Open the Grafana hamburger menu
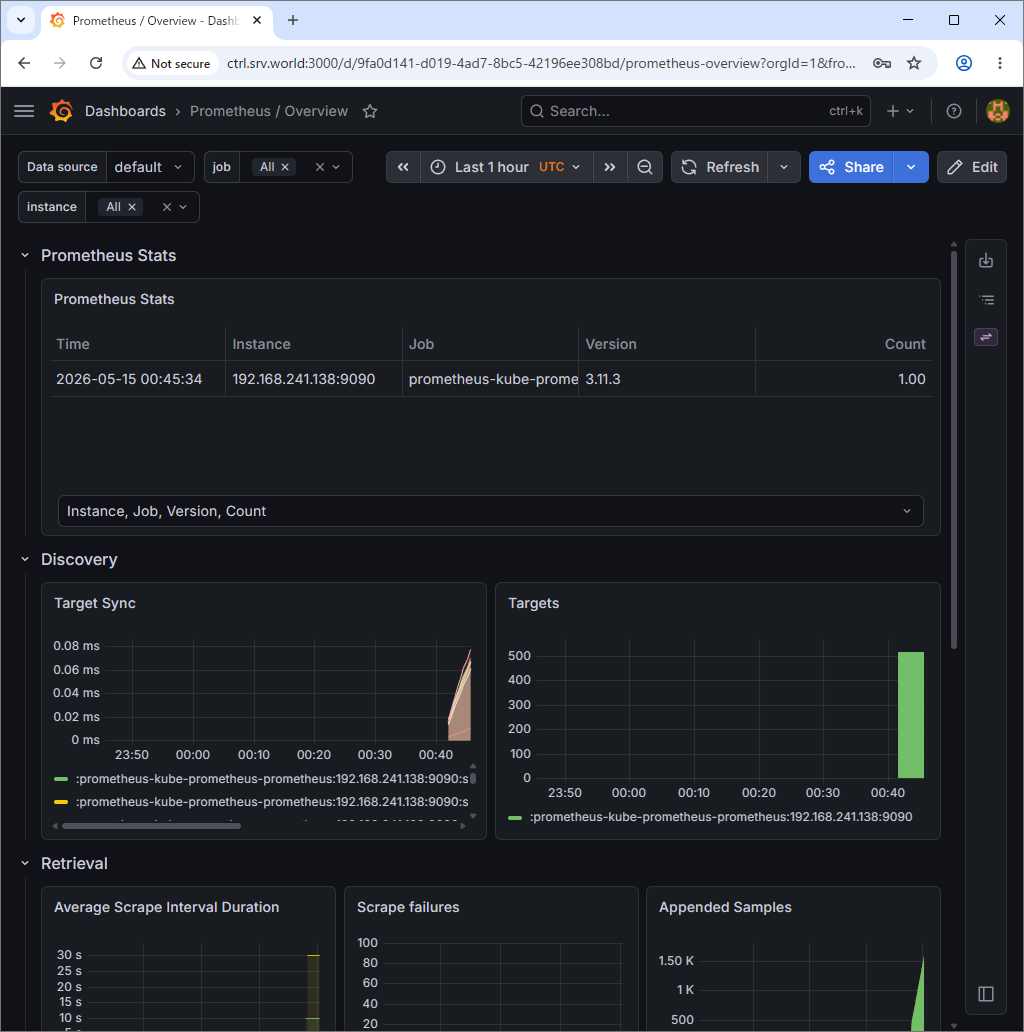Image resolution: width=1024 pixels, height=1032 pixels. point(24,111)
